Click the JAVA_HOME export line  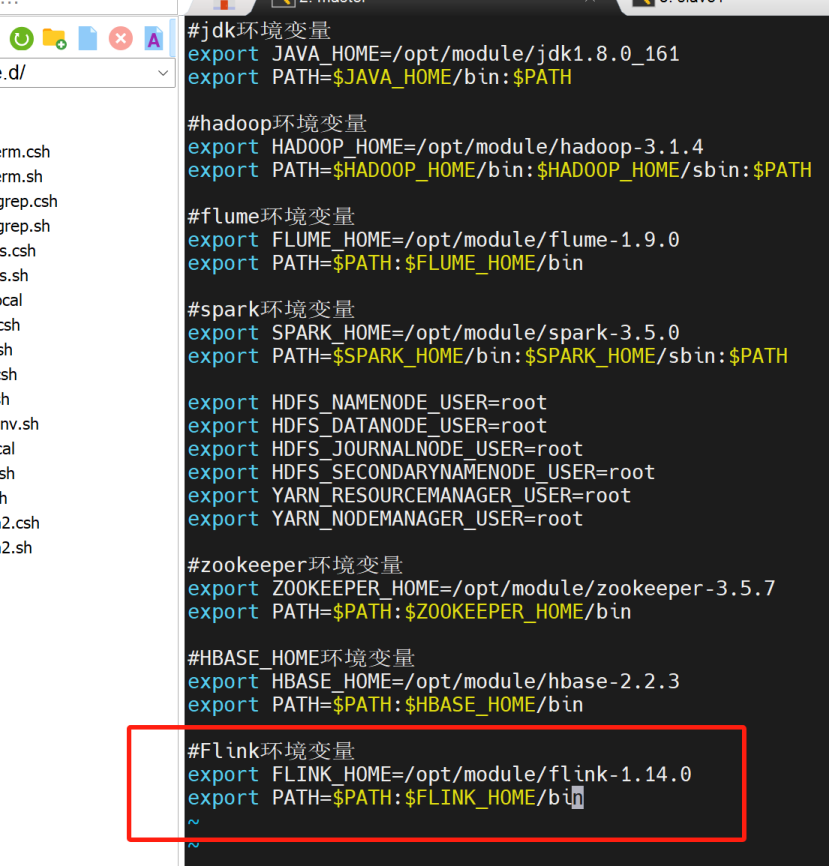(433, 54)
